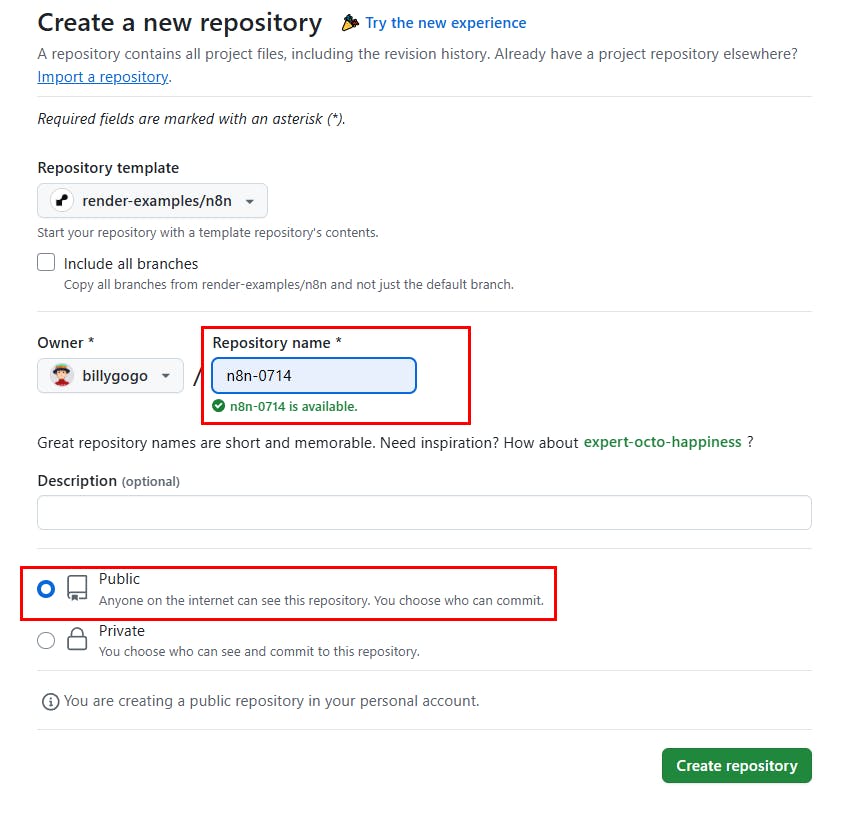Check the Include all branches checkbox

(x=46, y=263)
